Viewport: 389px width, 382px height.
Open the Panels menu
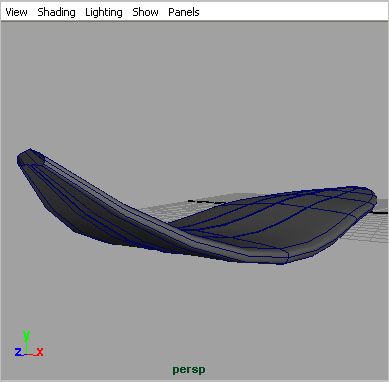[184, 12]
